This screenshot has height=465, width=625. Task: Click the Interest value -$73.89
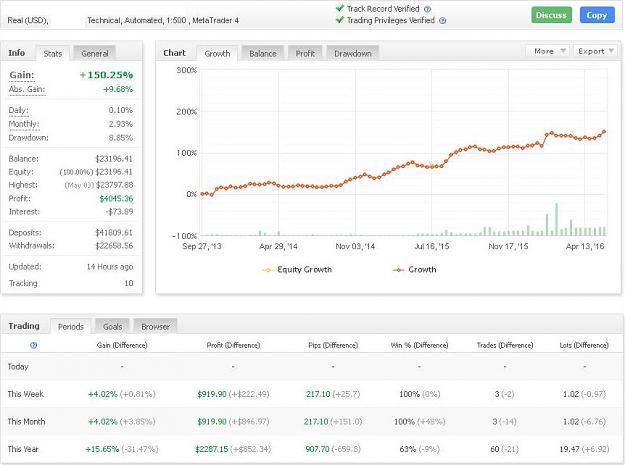pos(119,212)
